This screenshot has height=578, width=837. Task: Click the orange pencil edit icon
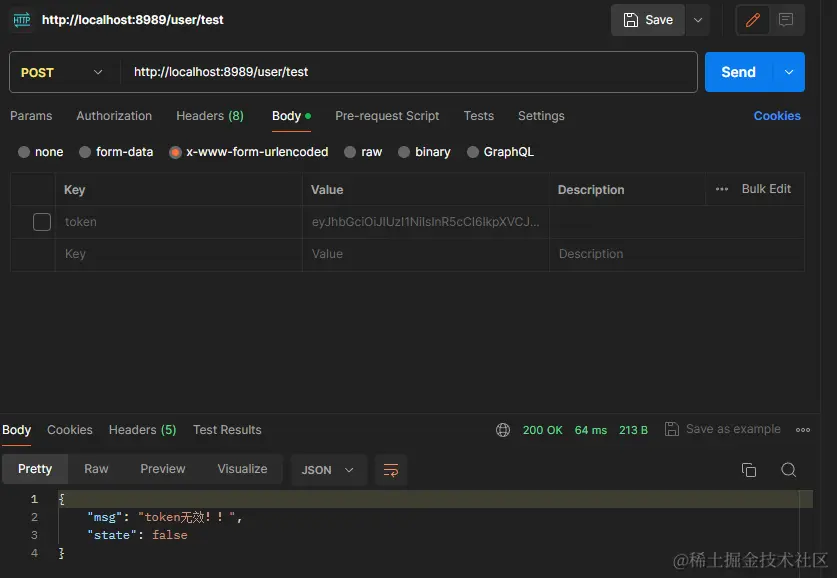[753, 20]
